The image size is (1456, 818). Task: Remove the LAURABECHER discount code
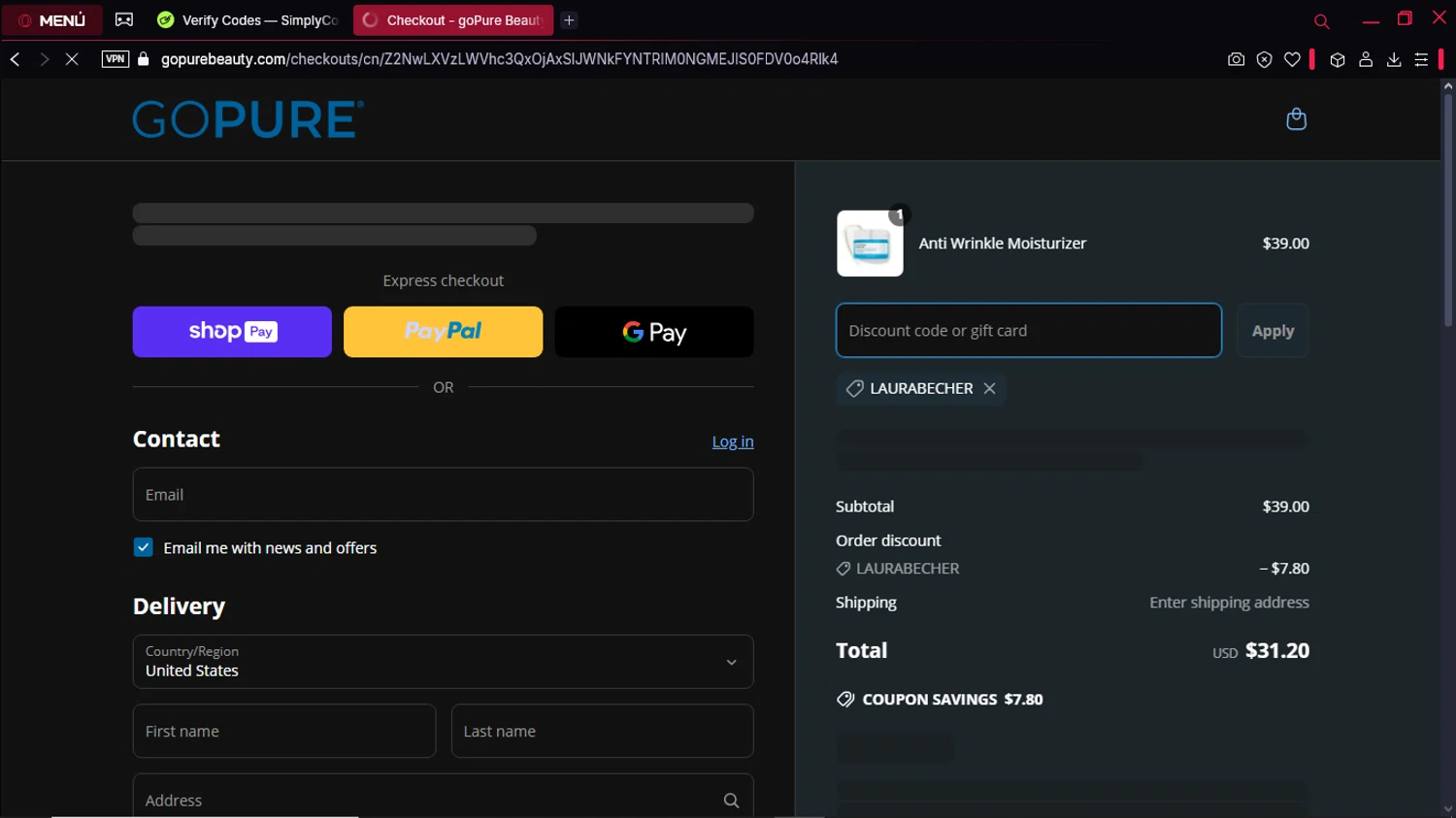(x=989, y=388)
